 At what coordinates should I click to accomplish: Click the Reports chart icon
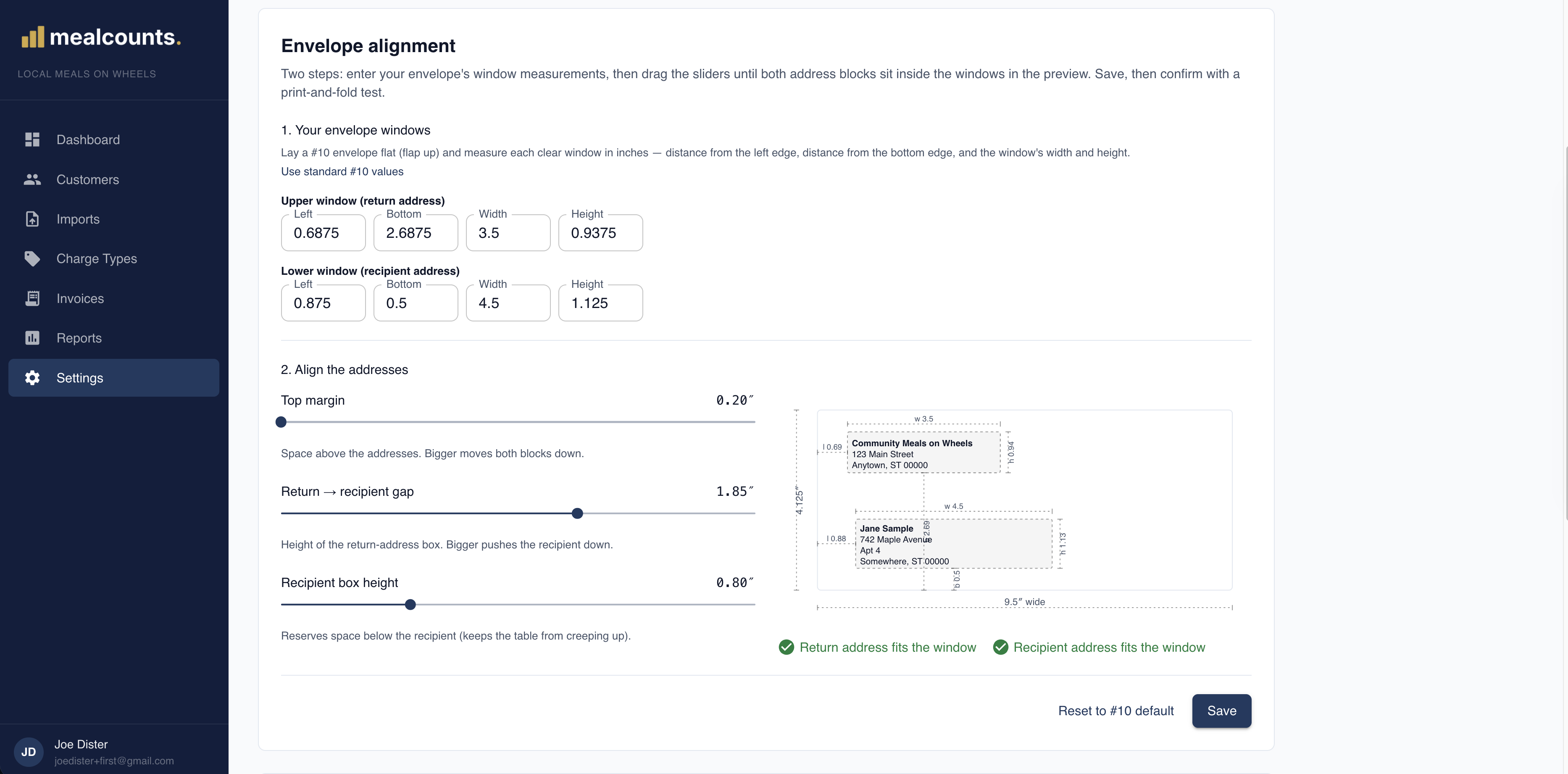point(32,337)
